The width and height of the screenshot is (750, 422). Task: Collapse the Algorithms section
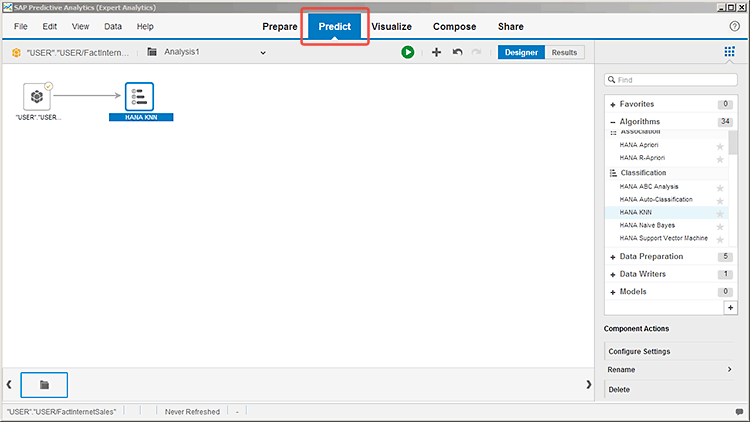pyautogui.click(x=613, y=122)
